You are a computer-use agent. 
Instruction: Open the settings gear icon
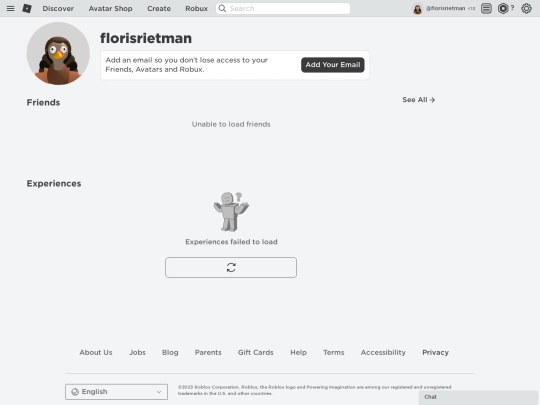pyautogui.click(x=526, y=8)
